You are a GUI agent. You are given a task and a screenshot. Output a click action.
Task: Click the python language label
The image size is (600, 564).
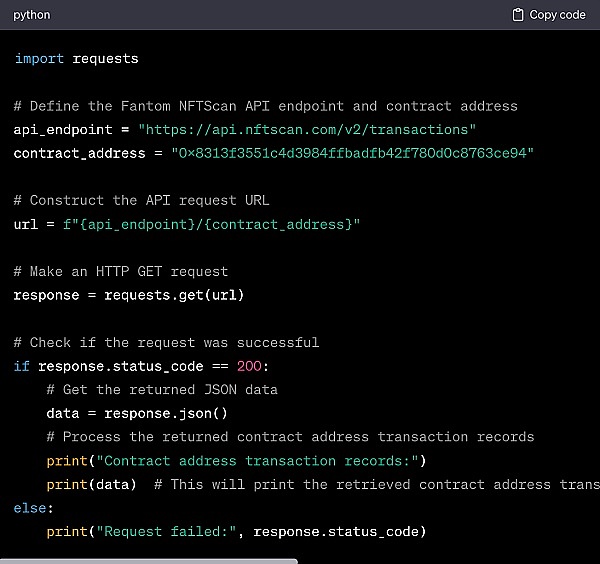click(32, 15)
